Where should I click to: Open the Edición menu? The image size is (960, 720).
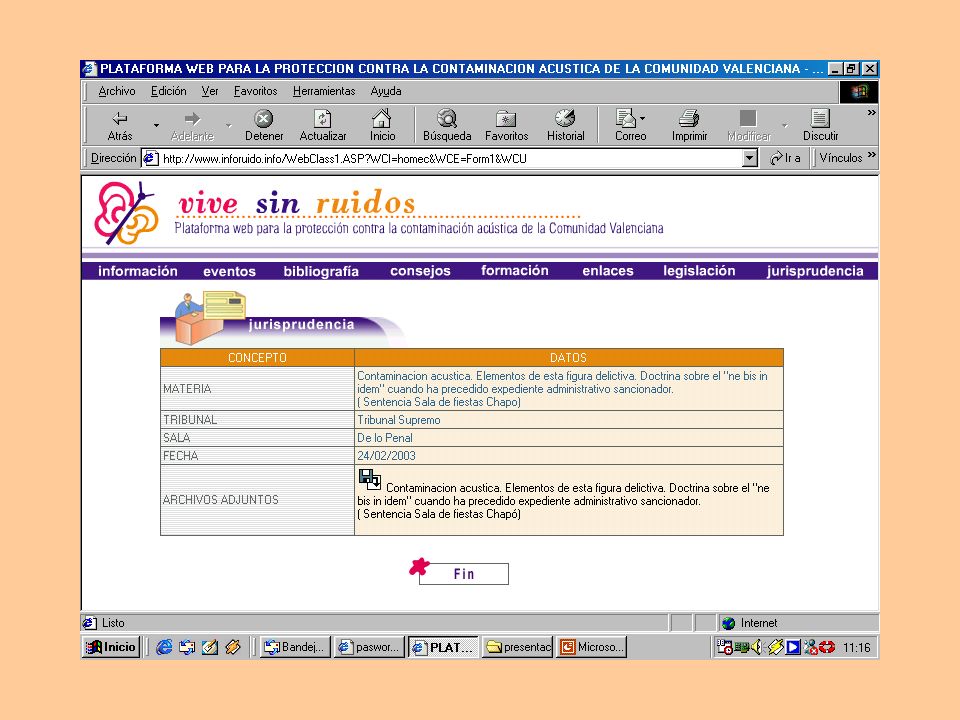(x=168, y=91)
